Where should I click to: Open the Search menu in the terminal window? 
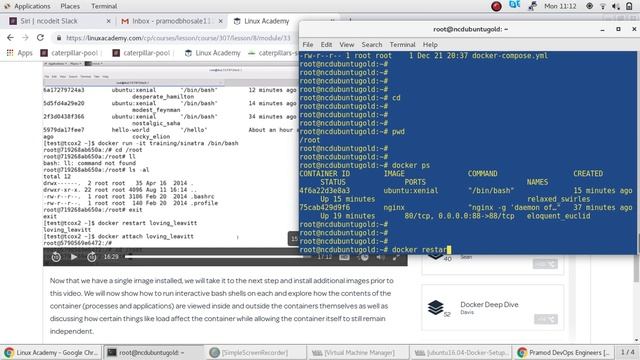[372, 44]
